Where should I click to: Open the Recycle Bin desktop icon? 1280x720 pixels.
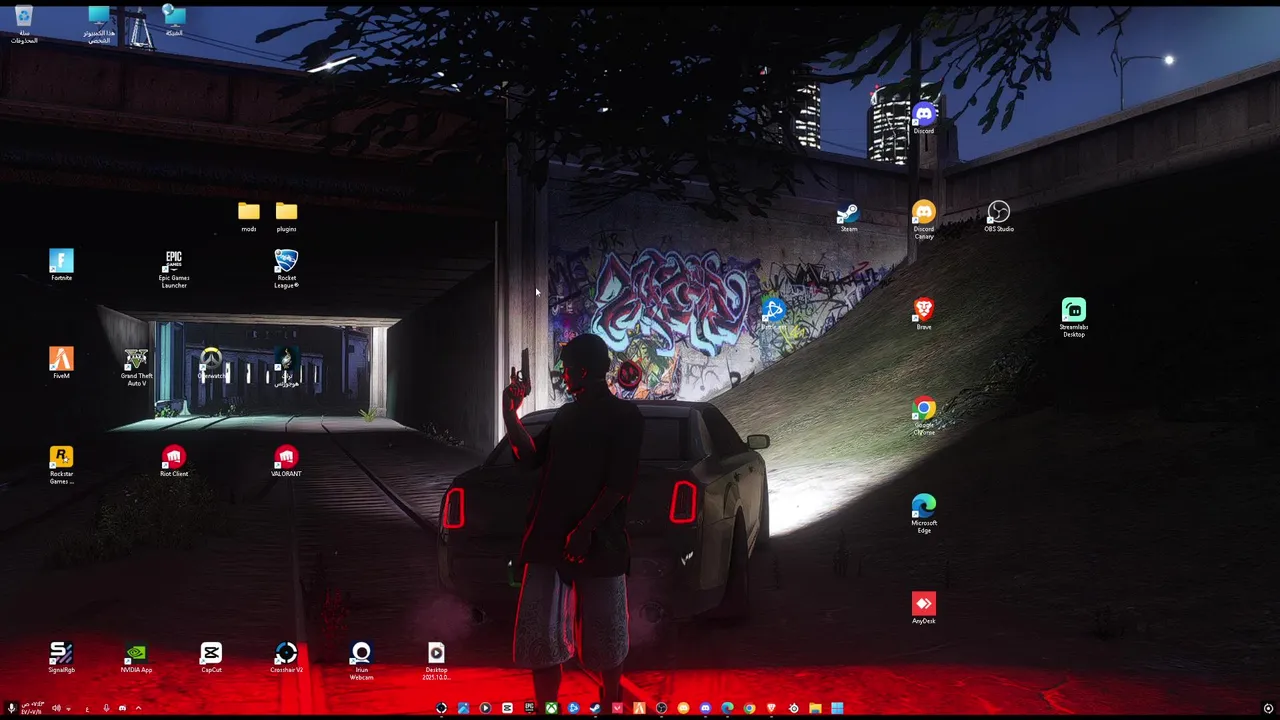(x=24, y=24)
